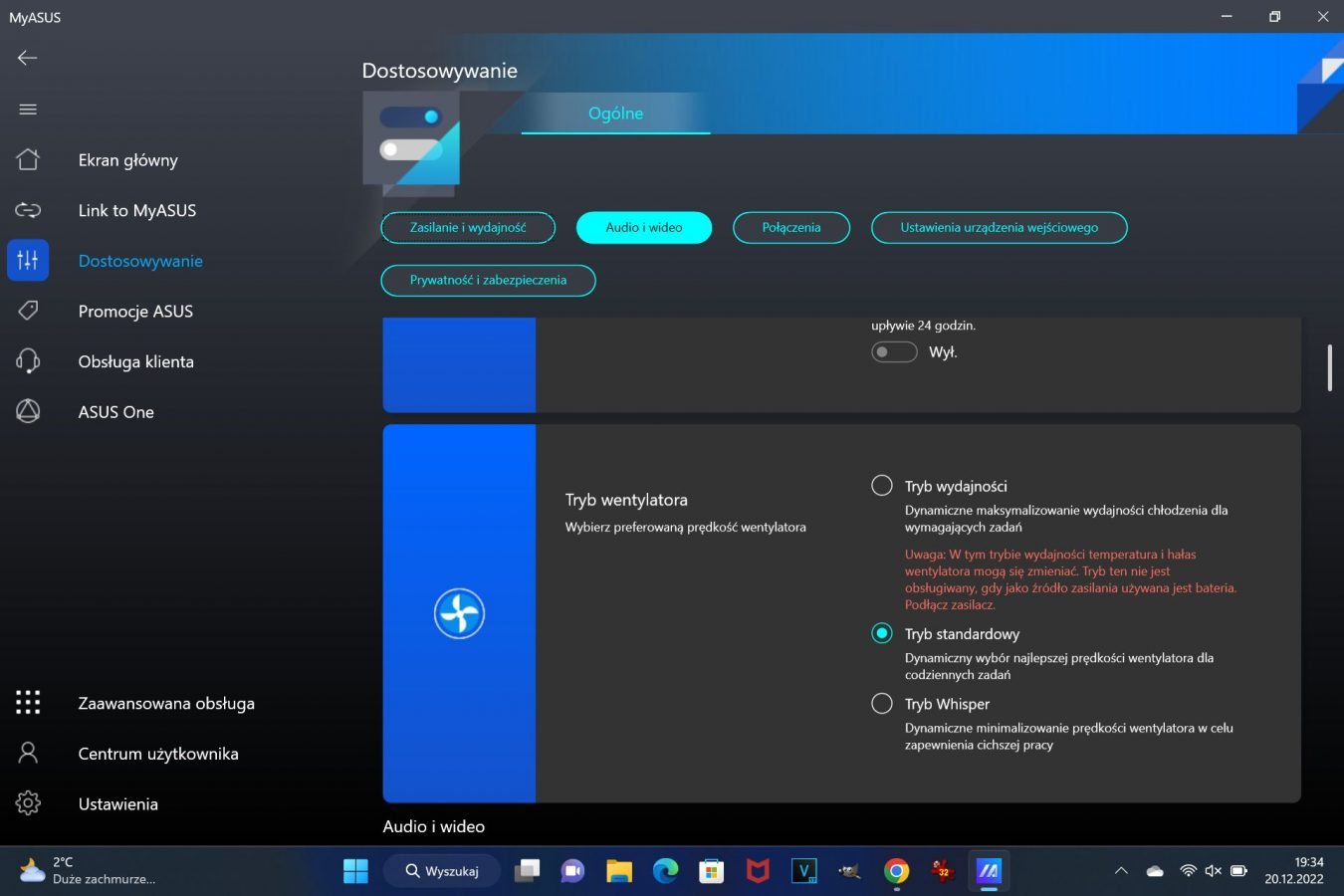Viewport: 1344px width, 896px height.
Task: Open the OneDrive cloud tray icon
Action: [1155, 871]
